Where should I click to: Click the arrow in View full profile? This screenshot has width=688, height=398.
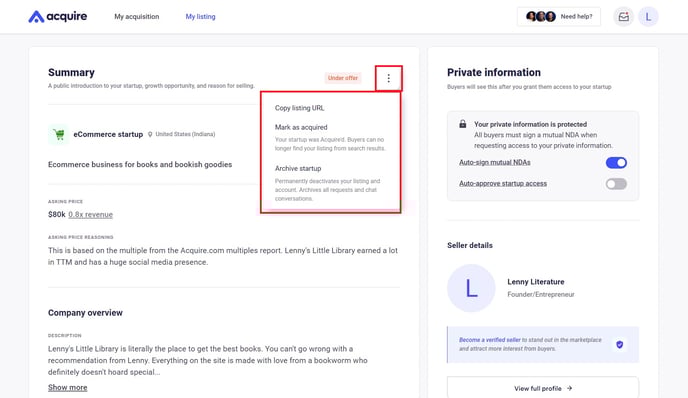click(569, 388)
